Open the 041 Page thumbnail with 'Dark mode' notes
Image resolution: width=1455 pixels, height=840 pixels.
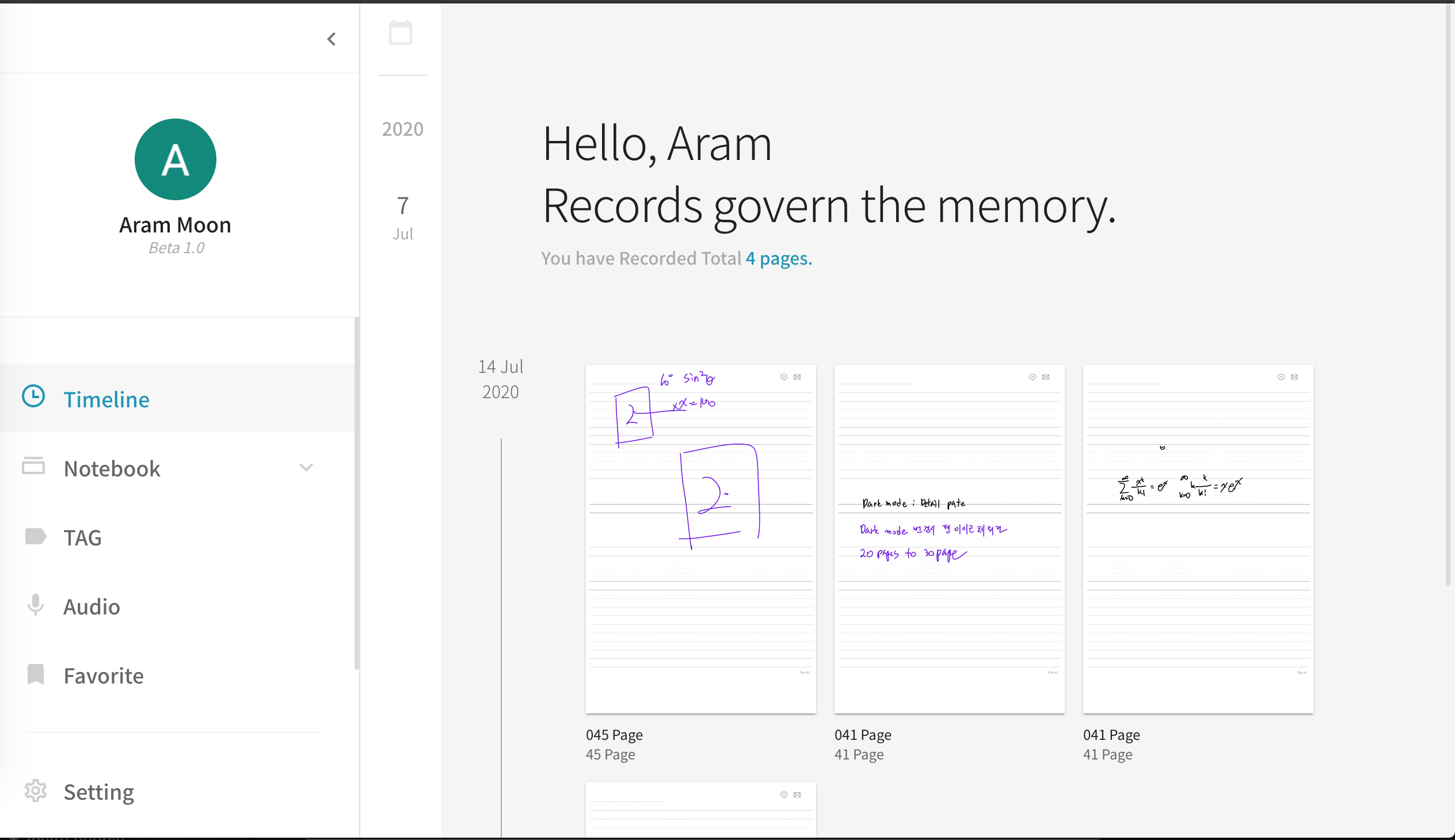pyautogui.click(x=950, y=539)
